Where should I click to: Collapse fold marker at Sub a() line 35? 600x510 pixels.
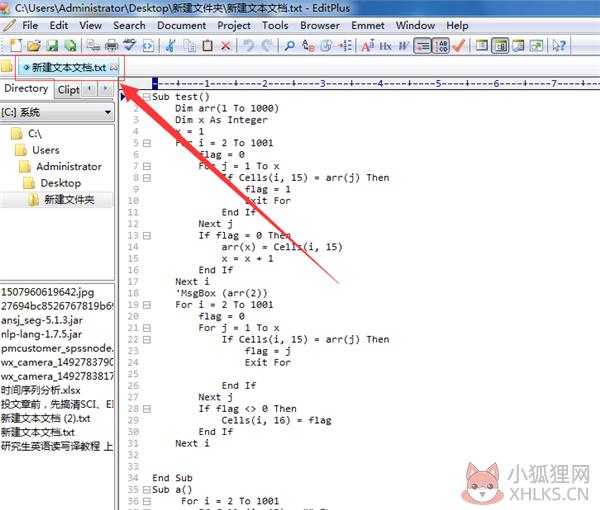pos(147,490)
